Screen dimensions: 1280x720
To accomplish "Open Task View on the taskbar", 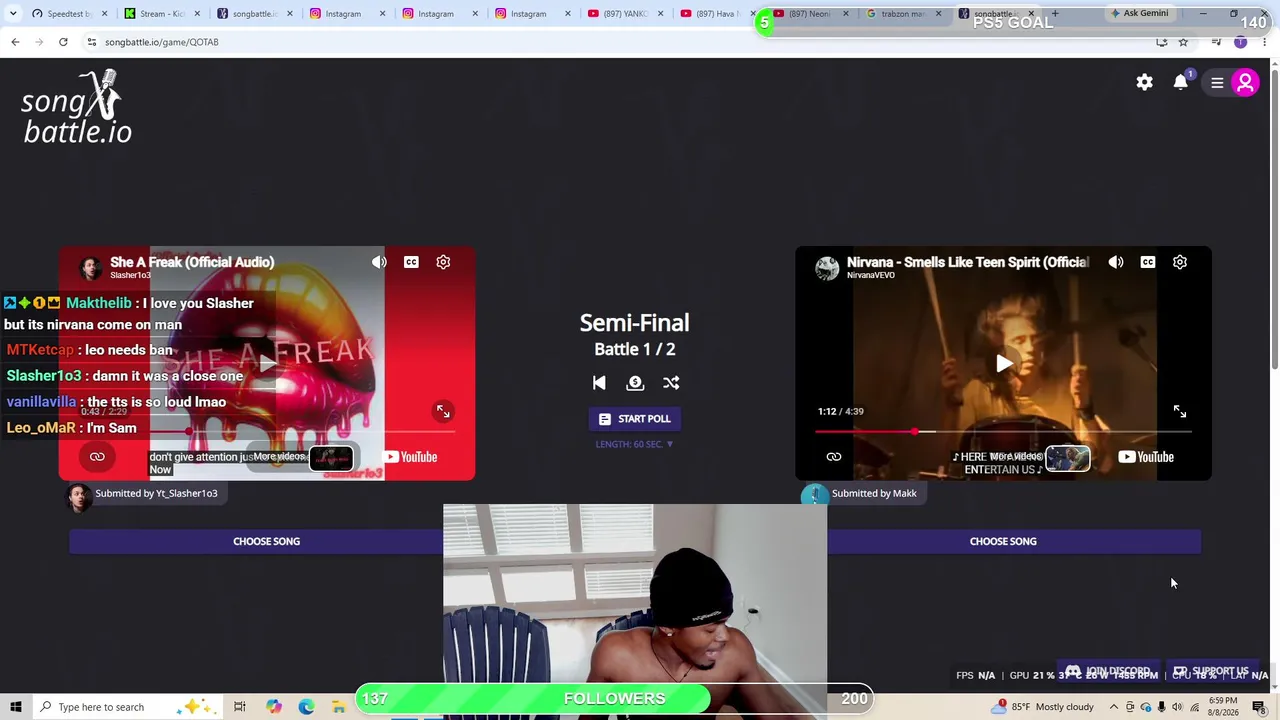I will pos(240,707).
